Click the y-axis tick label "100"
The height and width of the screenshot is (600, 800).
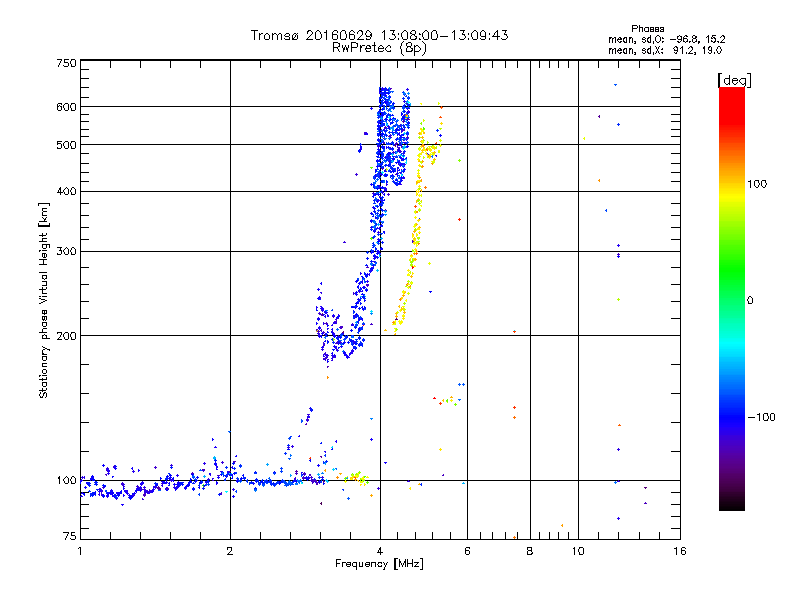click(x=66, y=481)
